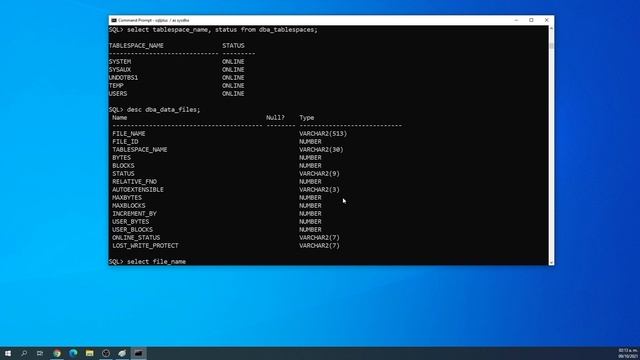
Task: Open OBS Studio taskbar icon
Action: coord(106,353)
